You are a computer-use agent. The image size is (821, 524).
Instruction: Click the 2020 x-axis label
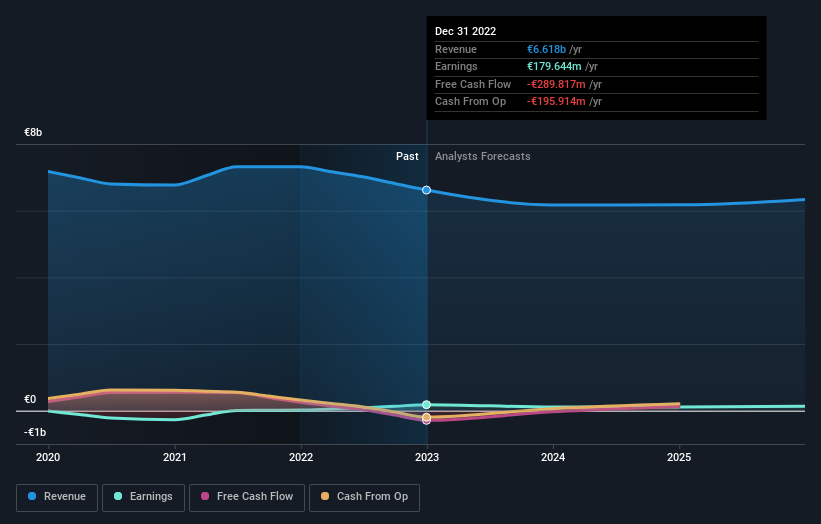point(48,458)
